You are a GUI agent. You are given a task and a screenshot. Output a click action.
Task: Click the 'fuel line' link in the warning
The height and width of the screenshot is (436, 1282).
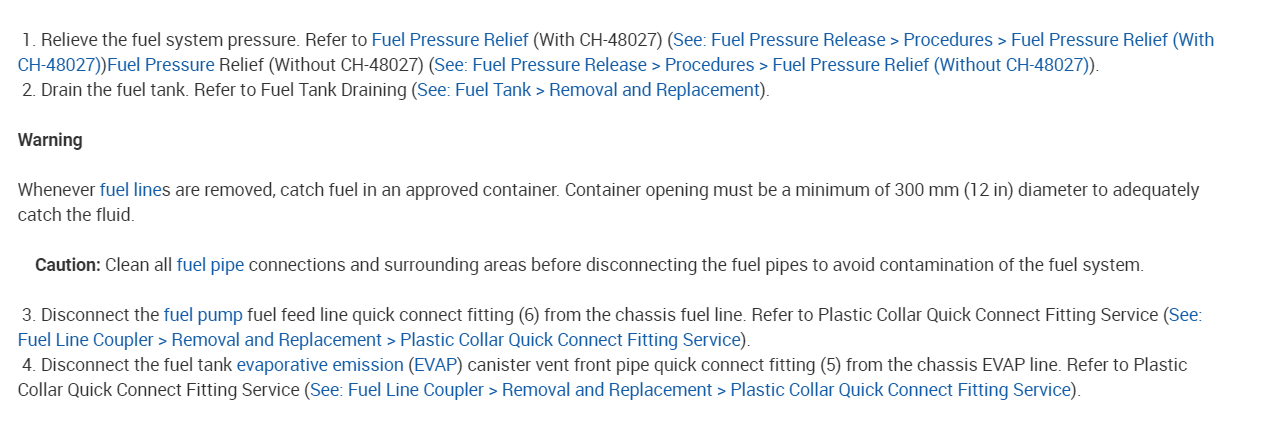click(130, 190)
